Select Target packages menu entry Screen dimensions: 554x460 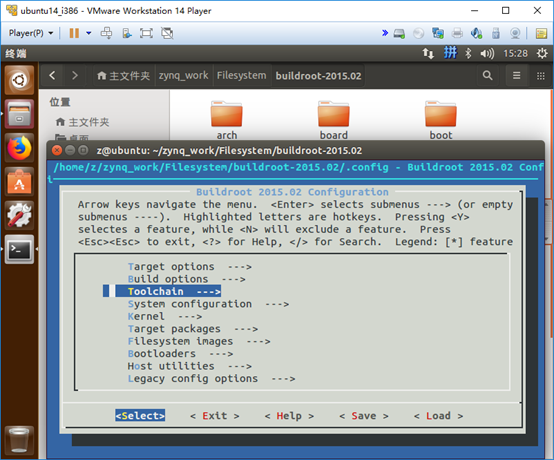coord(193,329)
